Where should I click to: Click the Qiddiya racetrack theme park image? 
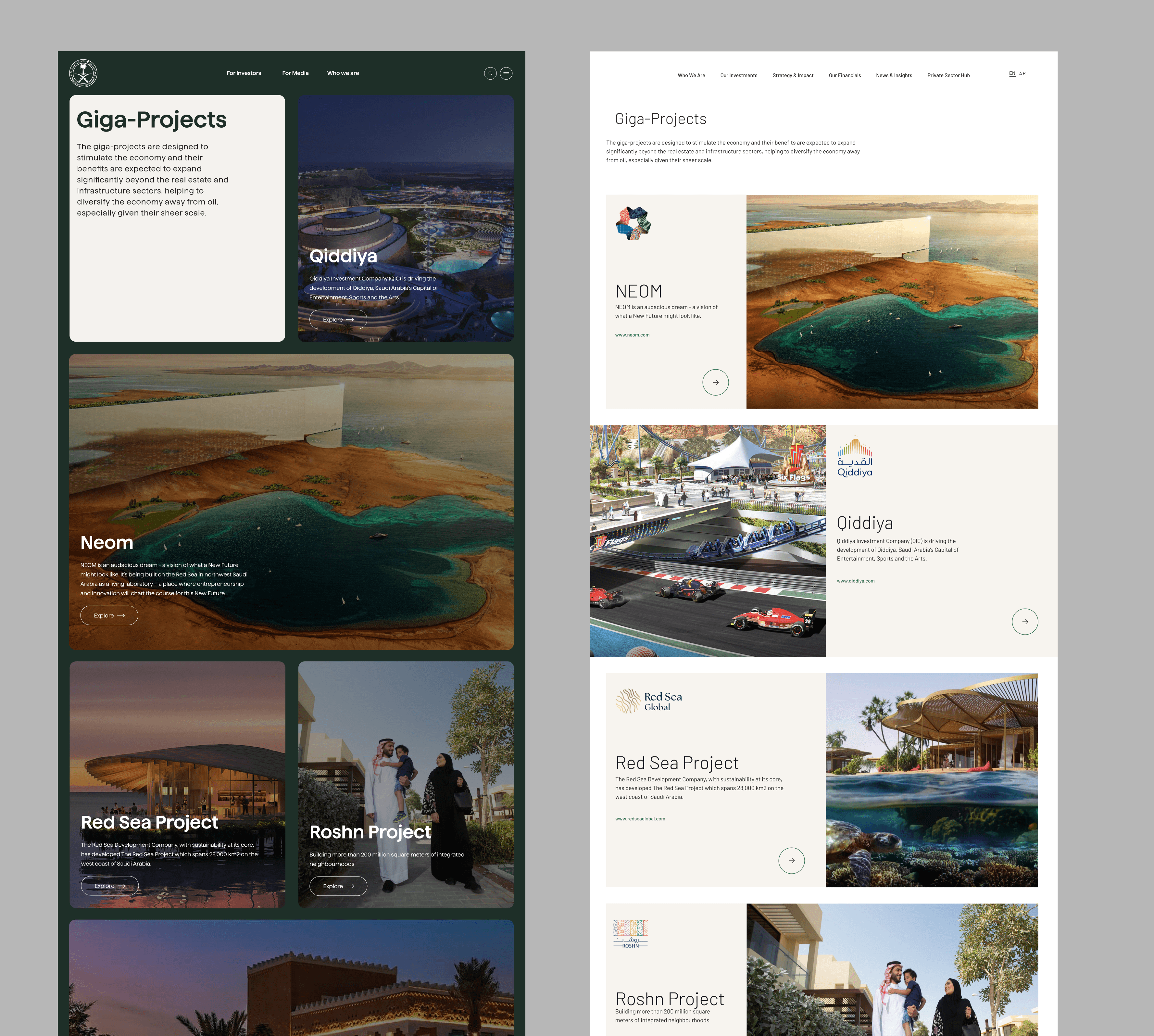coord(708,541)
